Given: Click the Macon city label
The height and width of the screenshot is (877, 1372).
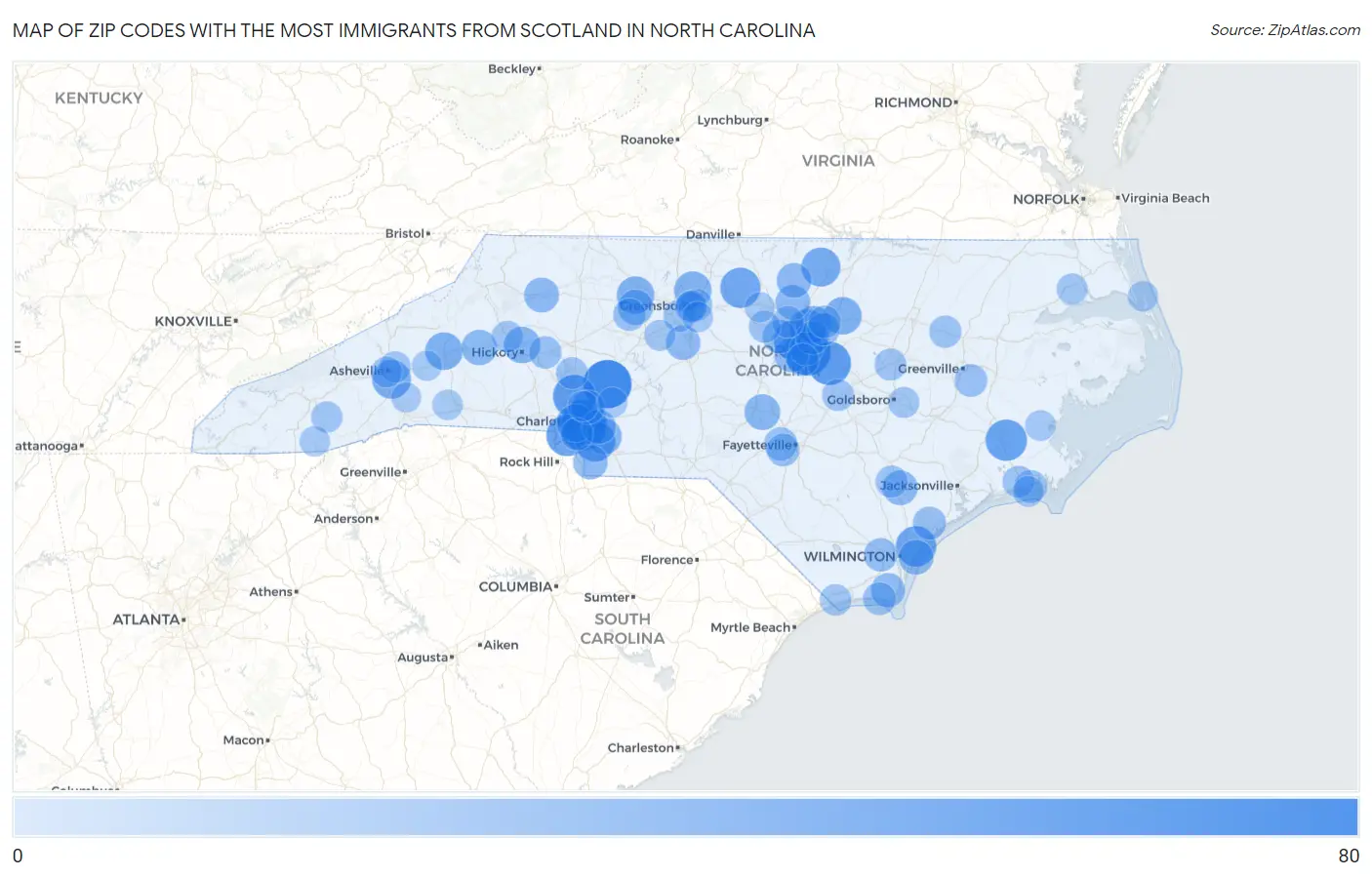Looking at the screenshot, I should click(x=246, y=740).
